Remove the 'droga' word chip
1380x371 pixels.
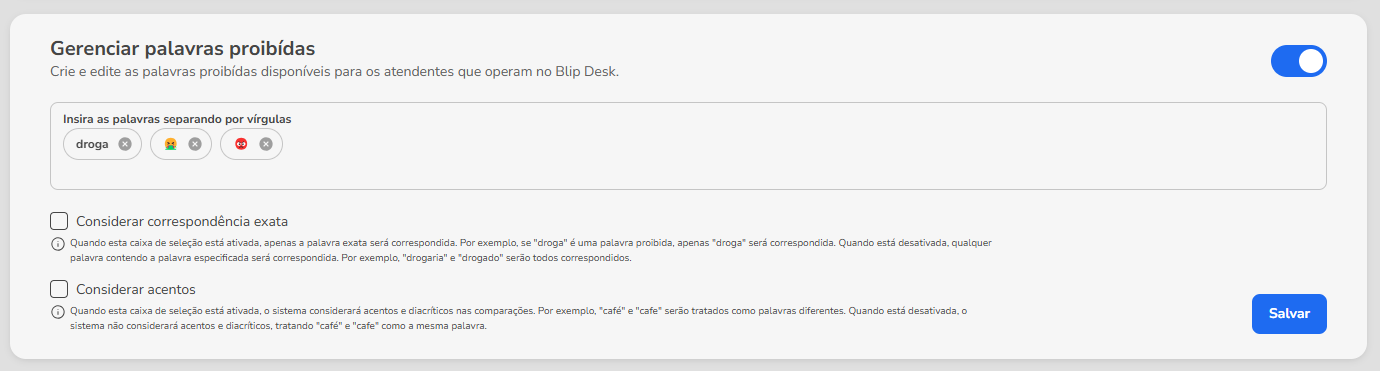pyautogui.click(x=124, y=144)
